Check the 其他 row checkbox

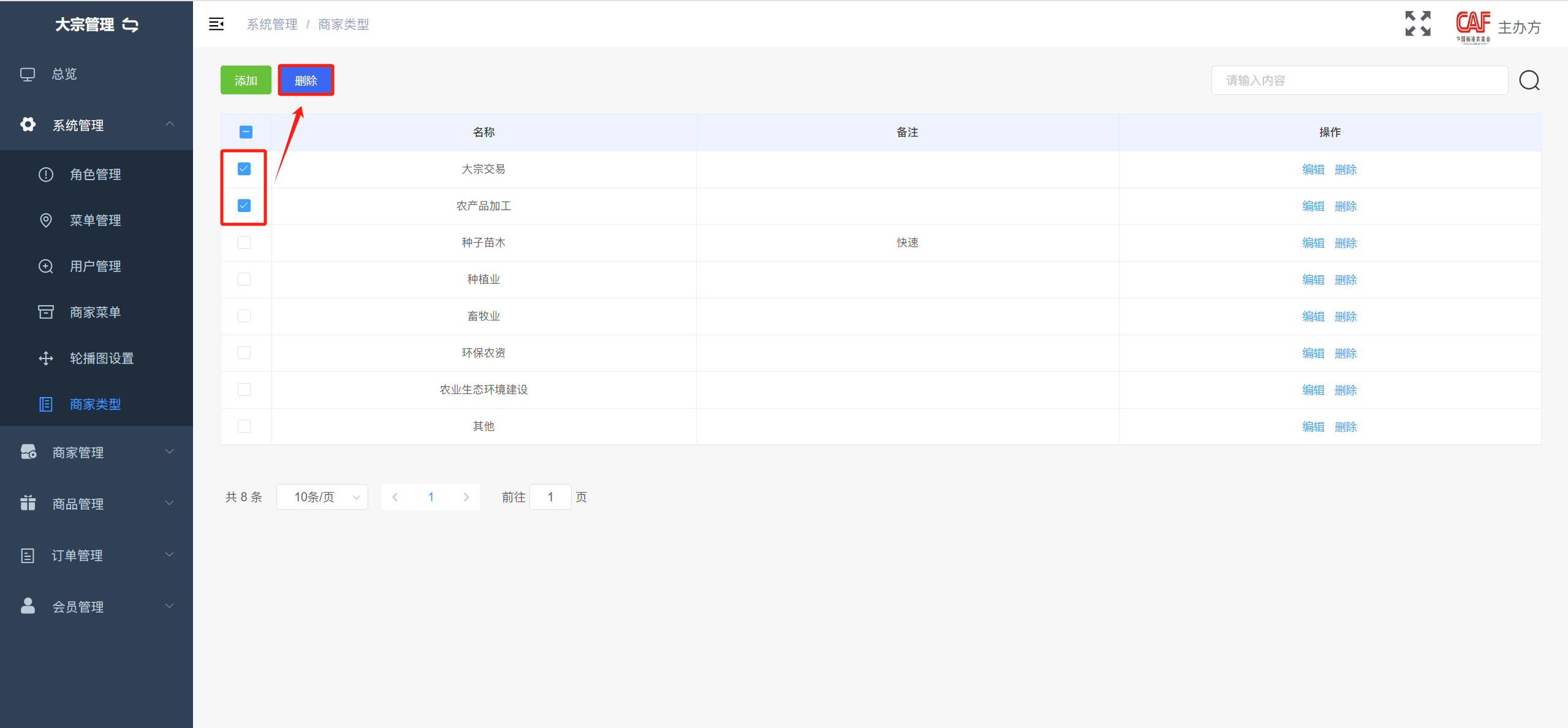(x=244, y=427)
